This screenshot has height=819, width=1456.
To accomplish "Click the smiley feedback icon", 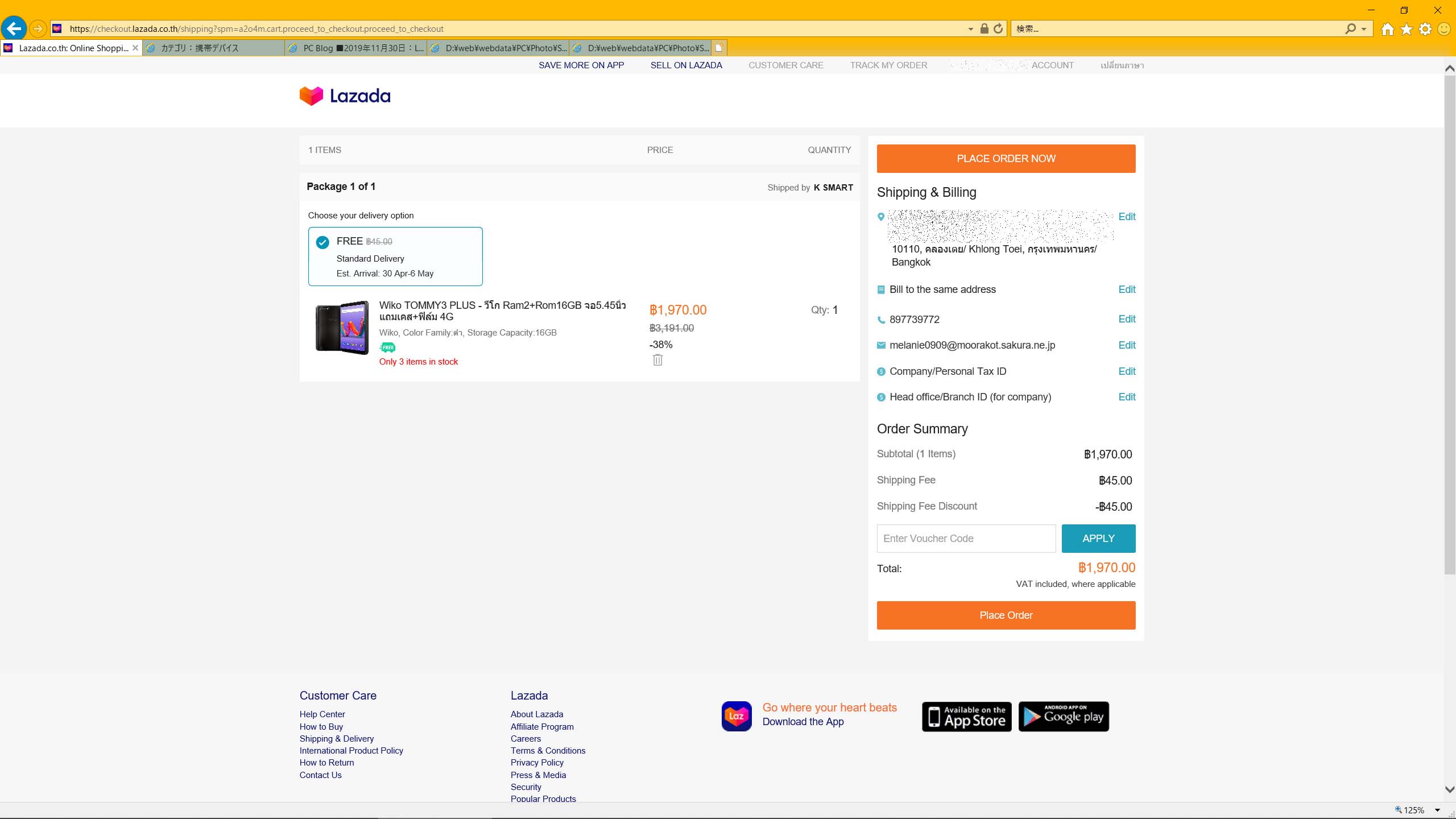I will pos(1444,29).
